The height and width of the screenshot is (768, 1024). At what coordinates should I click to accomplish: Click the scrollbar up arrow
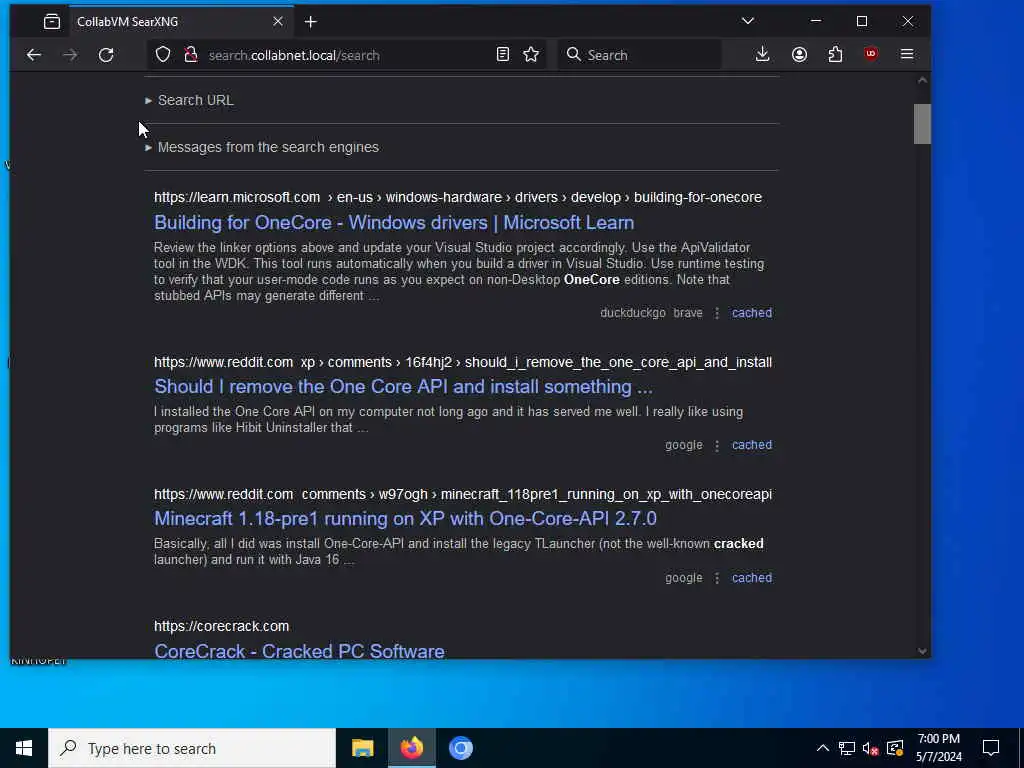coord(921,80)
